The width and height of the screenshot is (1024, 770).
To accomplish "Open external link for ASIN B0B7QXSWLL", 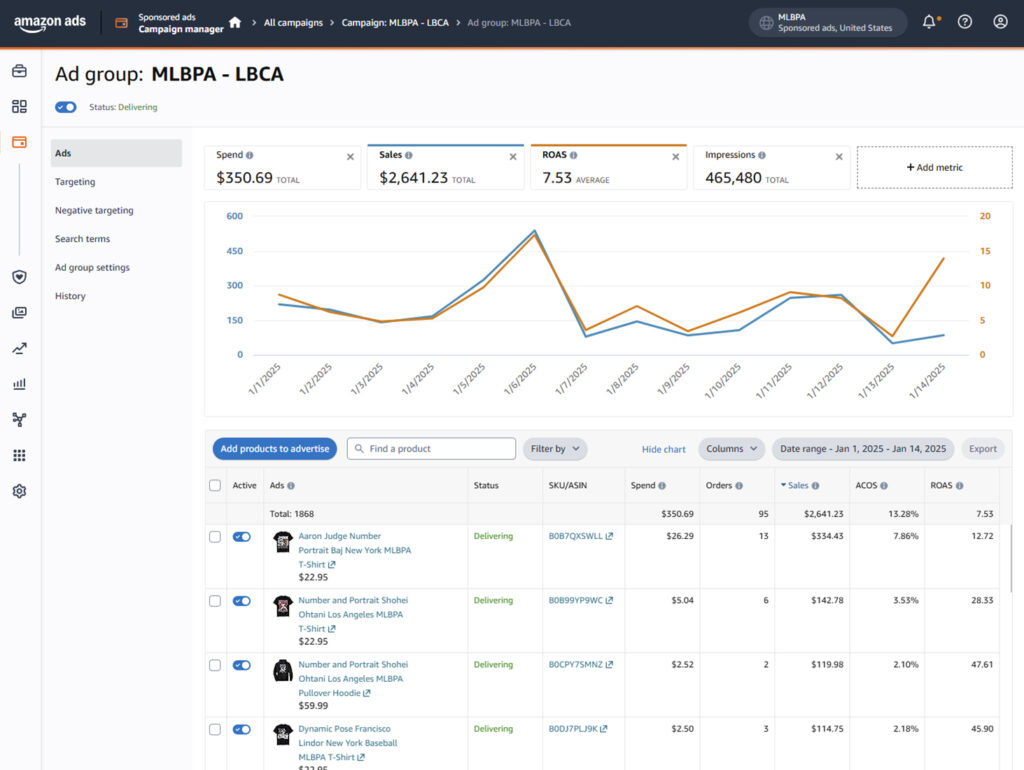I will coord(609,536).
